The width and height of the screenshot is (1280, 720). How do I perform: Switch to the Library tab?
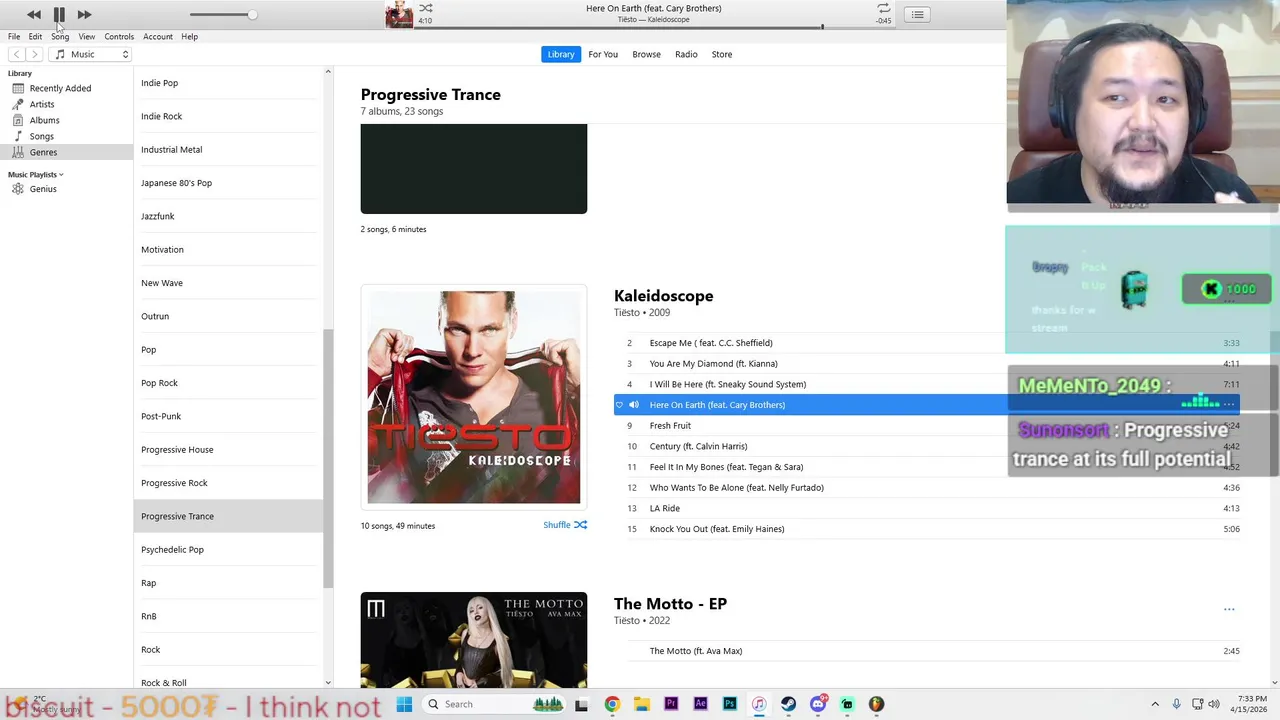pyautogui.click(x=561, y=54)
